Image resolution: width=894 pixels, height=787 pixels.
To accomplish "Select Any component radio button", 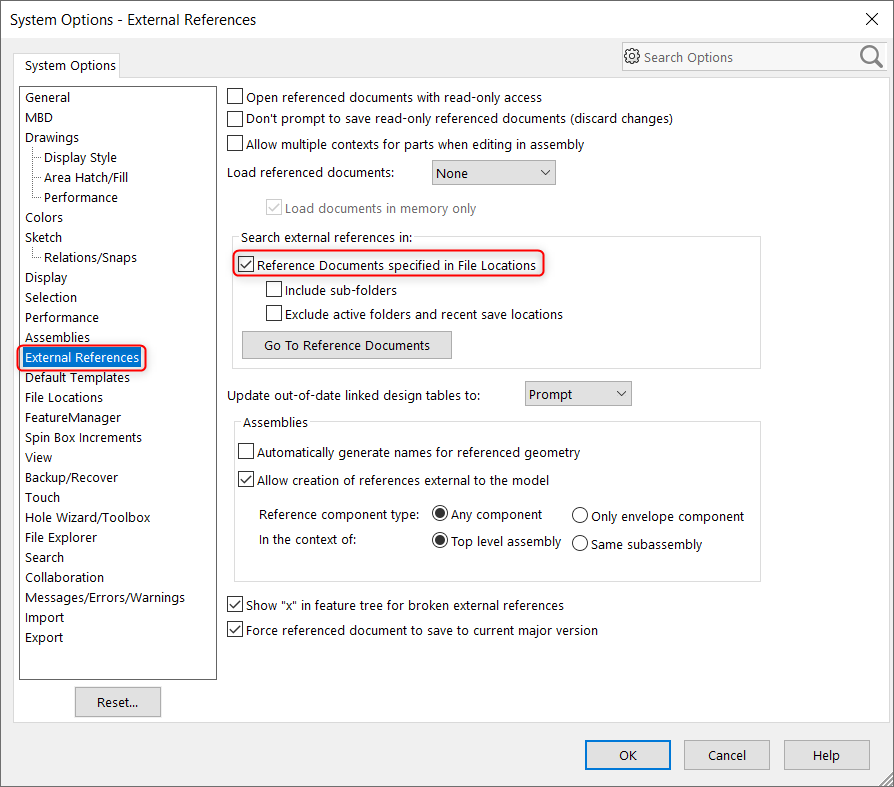I will pyautogui.click(x=440, y=514).
